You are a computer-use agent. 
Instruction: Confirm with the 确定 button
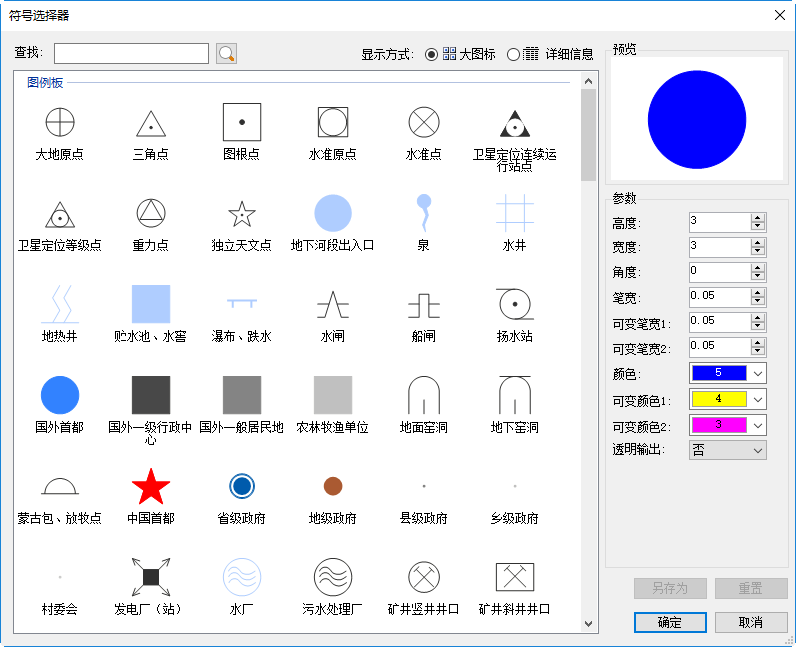click(670, 622)
